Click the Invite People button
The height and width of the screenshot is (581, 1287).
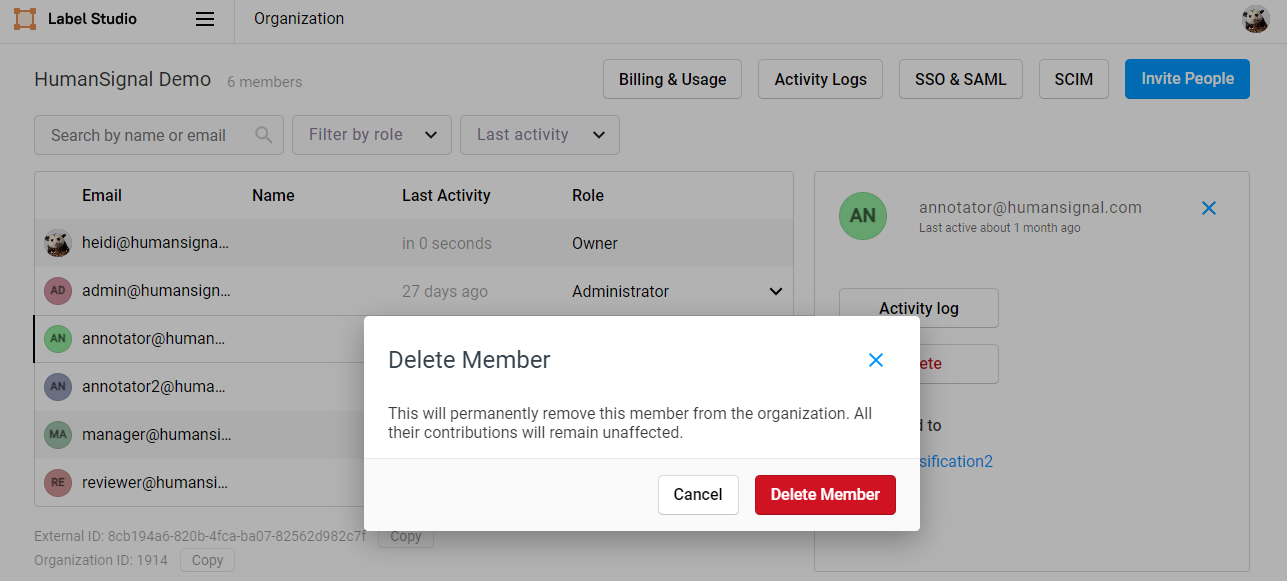(x=1187, y=78)
